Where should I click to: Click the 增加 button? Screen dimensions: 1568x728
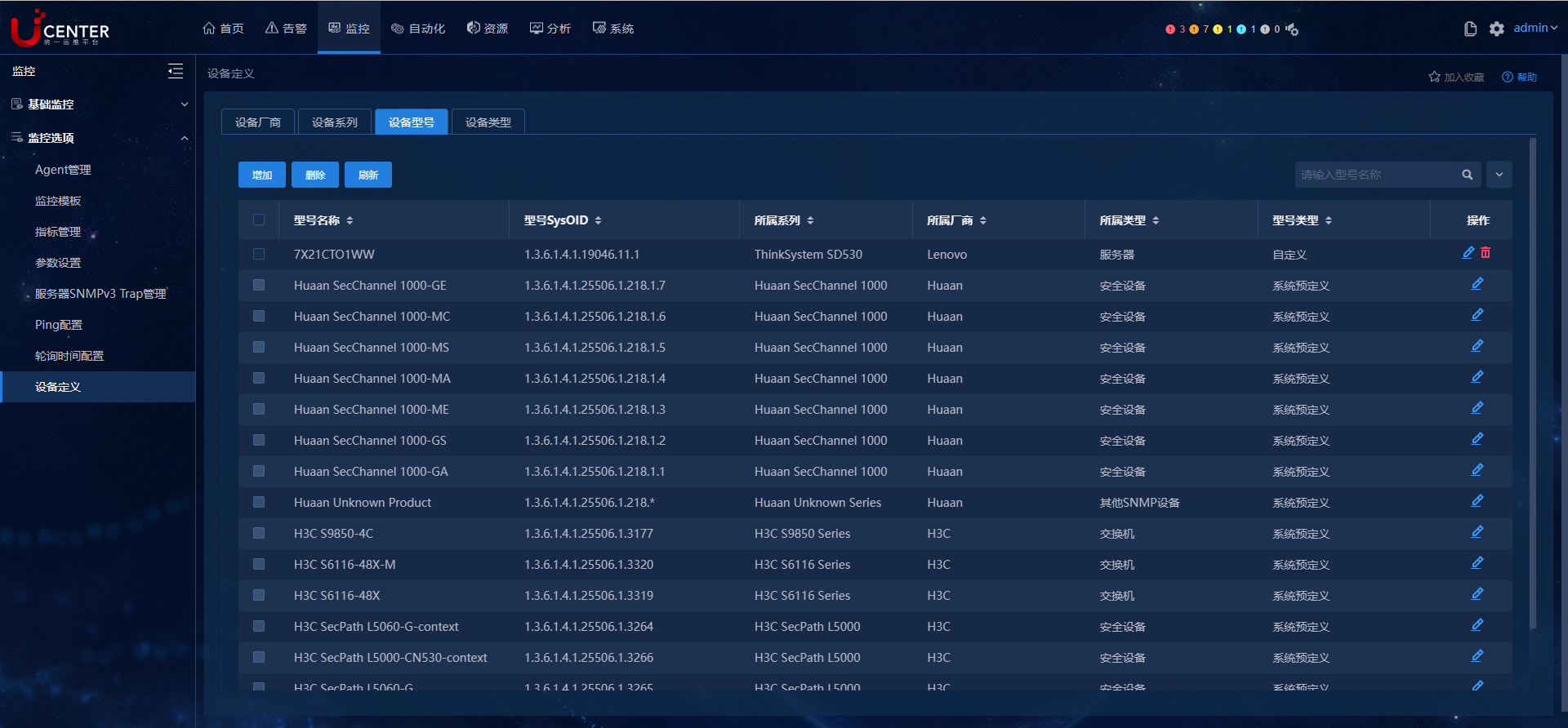click(x=262, y=175)
